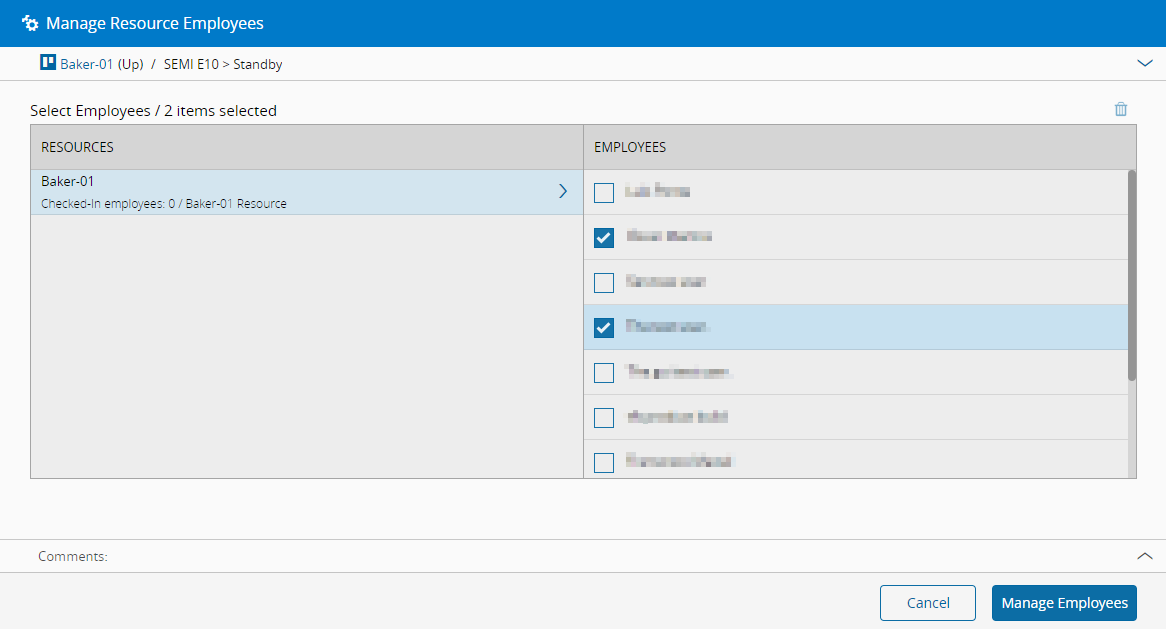Click the employees list vertical scrollbar
The width and height of the screenshot is (1166, 629).
tap(1131, 275)
